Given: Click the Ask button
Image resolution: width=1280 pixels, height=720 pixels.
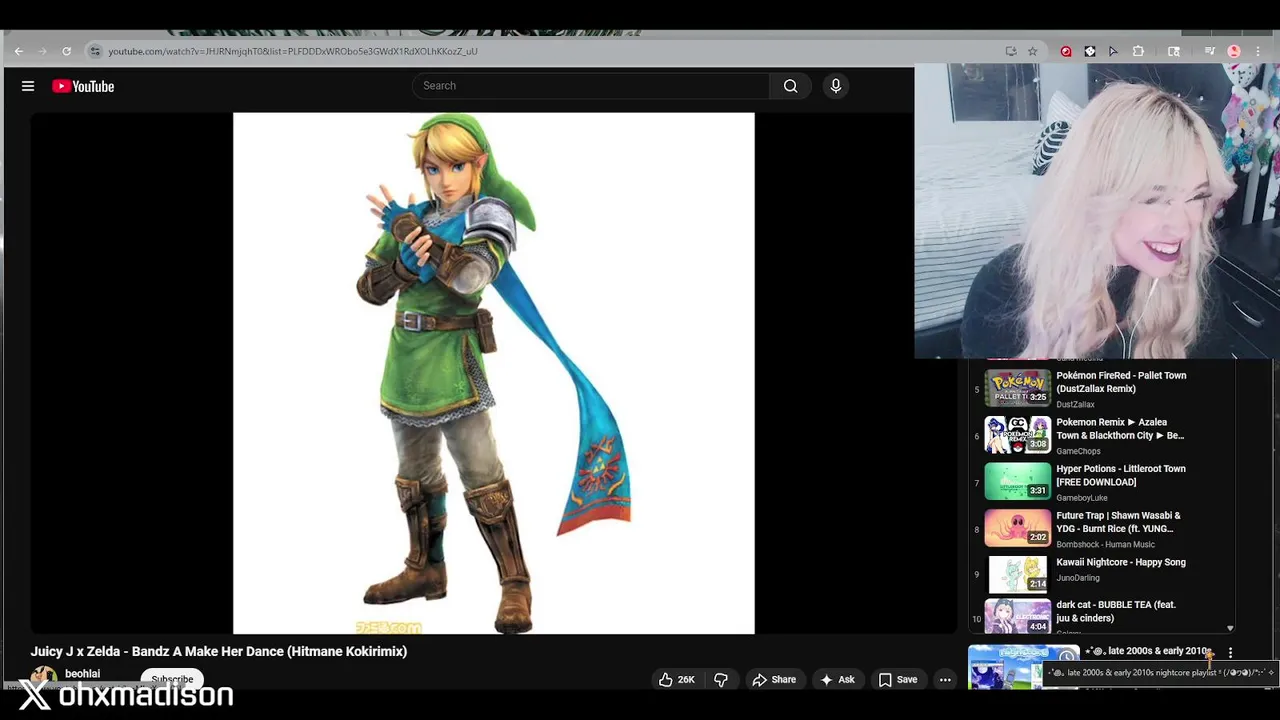Looking at the screenshot, I should click(x=837, y=680).
